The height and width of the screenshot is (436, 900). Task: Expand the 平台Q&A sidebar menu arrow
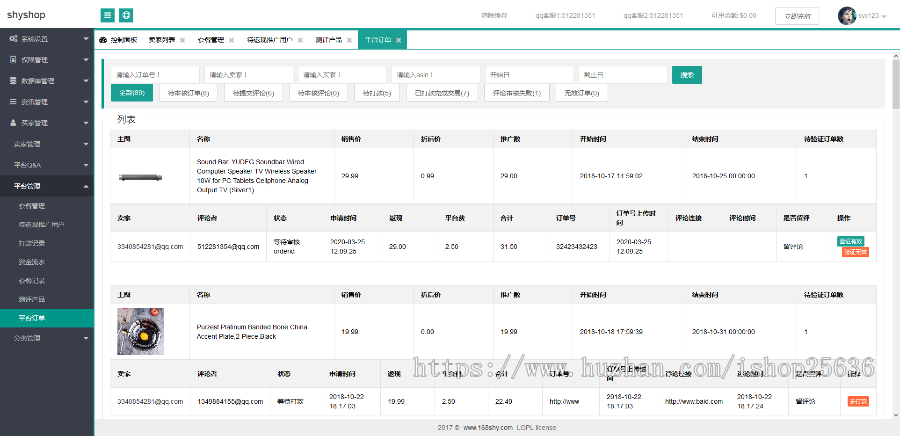(86, 165)
